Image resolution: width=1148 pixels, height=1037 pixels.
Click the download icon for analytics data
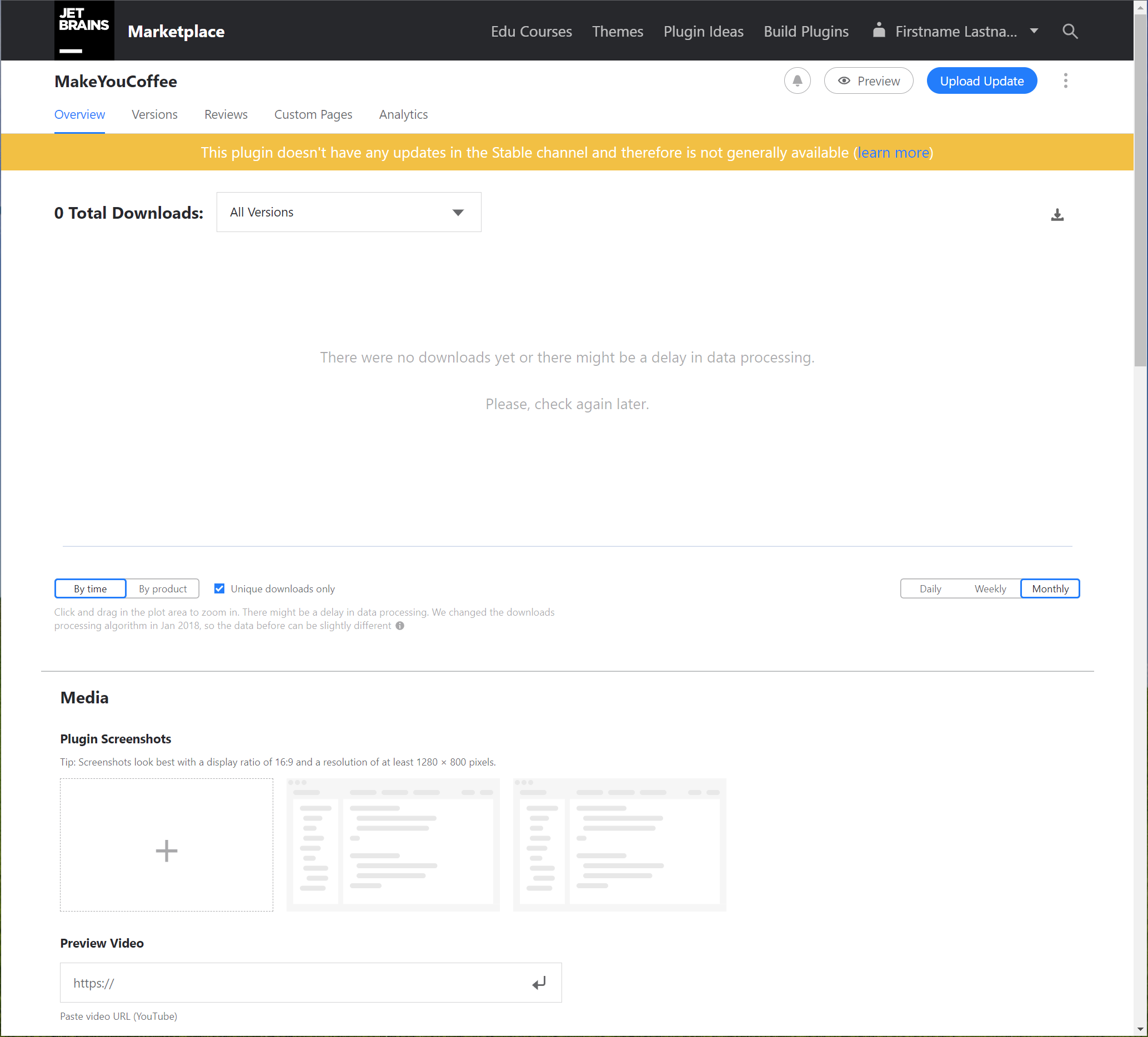1057,213
